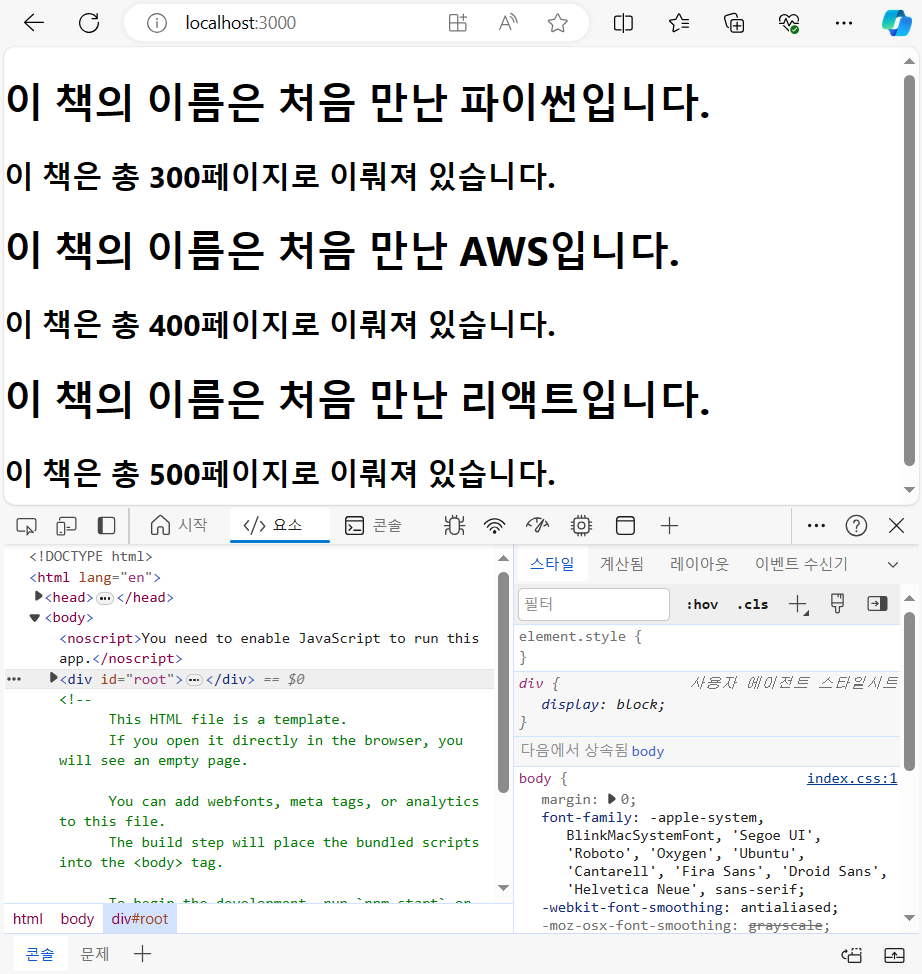Open DevTools customize three-dot menu
The width and height of the screenshot is (922, 974).
(x=816, y=526)
